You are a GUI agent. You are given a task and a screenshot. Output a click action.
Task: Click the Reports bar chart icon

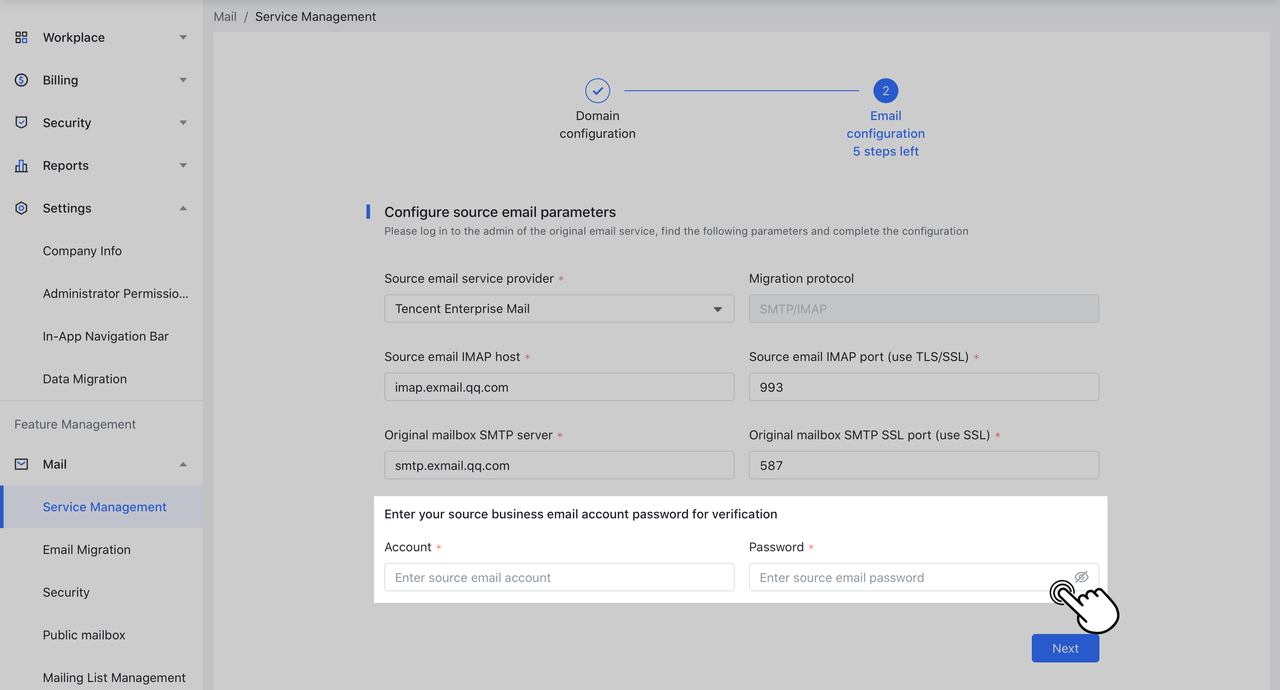(21, 166)
